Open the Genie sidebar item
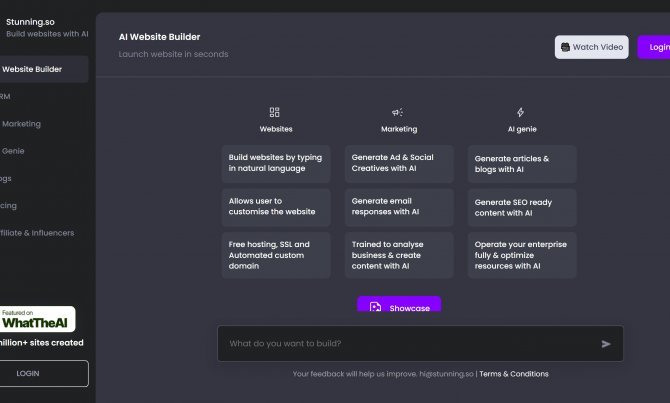The image size is (670, 403). [13, 151]
